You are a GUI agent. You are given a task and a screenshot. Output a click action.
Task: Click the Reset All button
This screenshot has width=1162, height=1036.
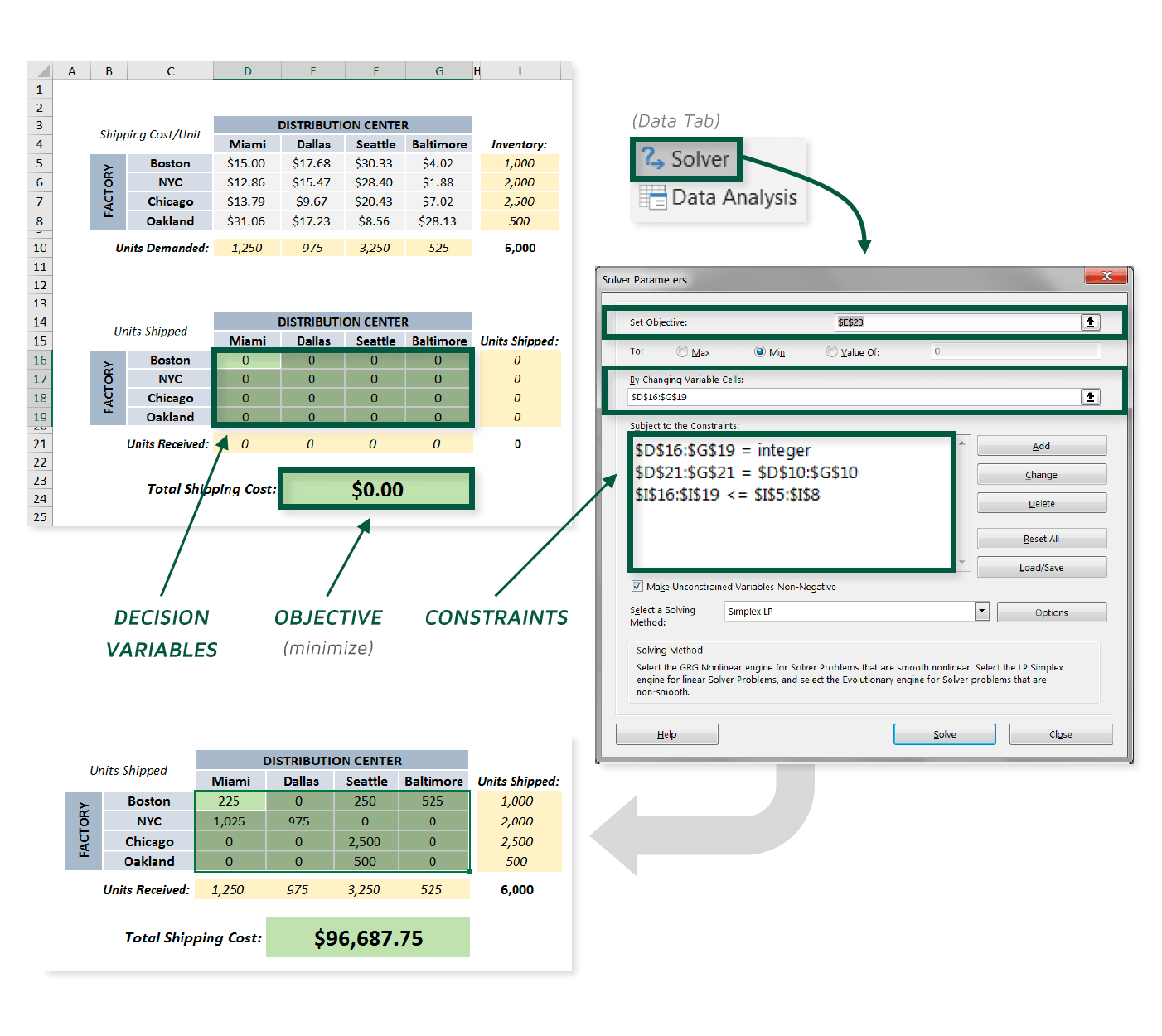(x=1042, y=539)
